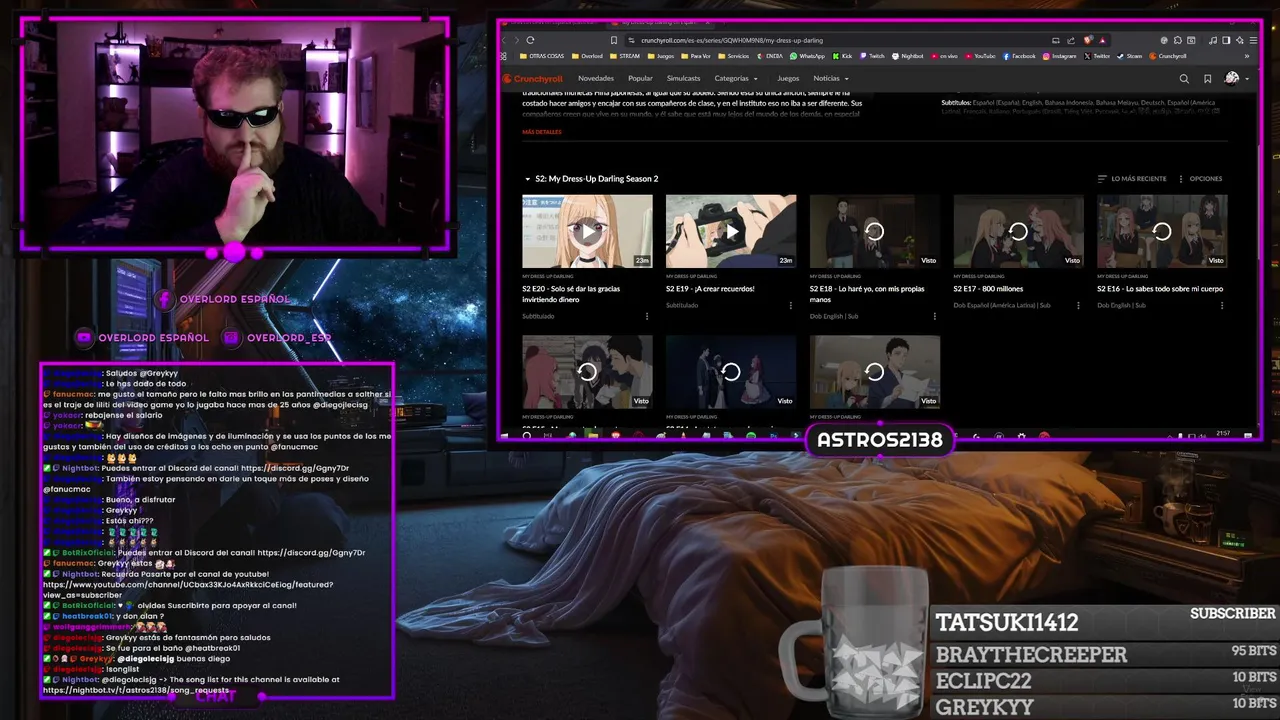Screen dimensions: 1280x720
Task: Open the Crunchyroll watchlist bookmark icon
Action: point(1208,78)
